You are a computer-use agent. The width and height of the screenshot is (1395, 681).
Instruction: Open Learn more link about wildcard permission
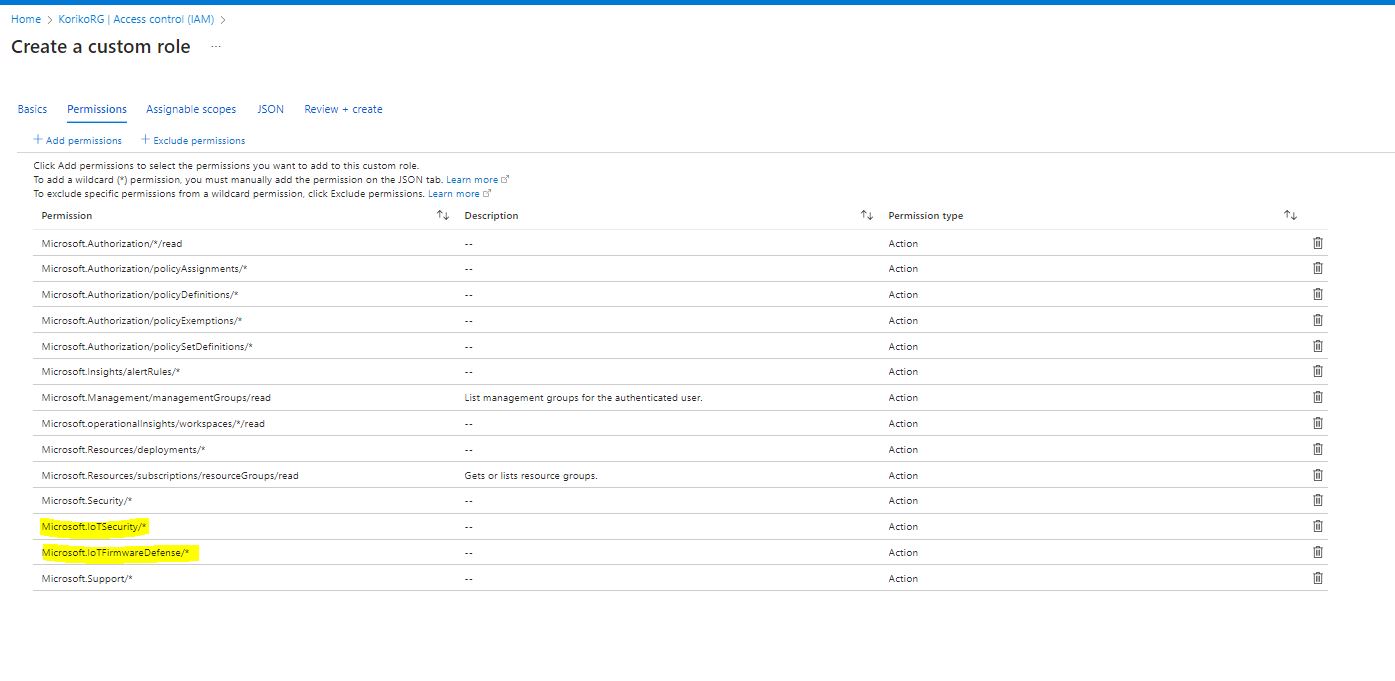(478, 180)
